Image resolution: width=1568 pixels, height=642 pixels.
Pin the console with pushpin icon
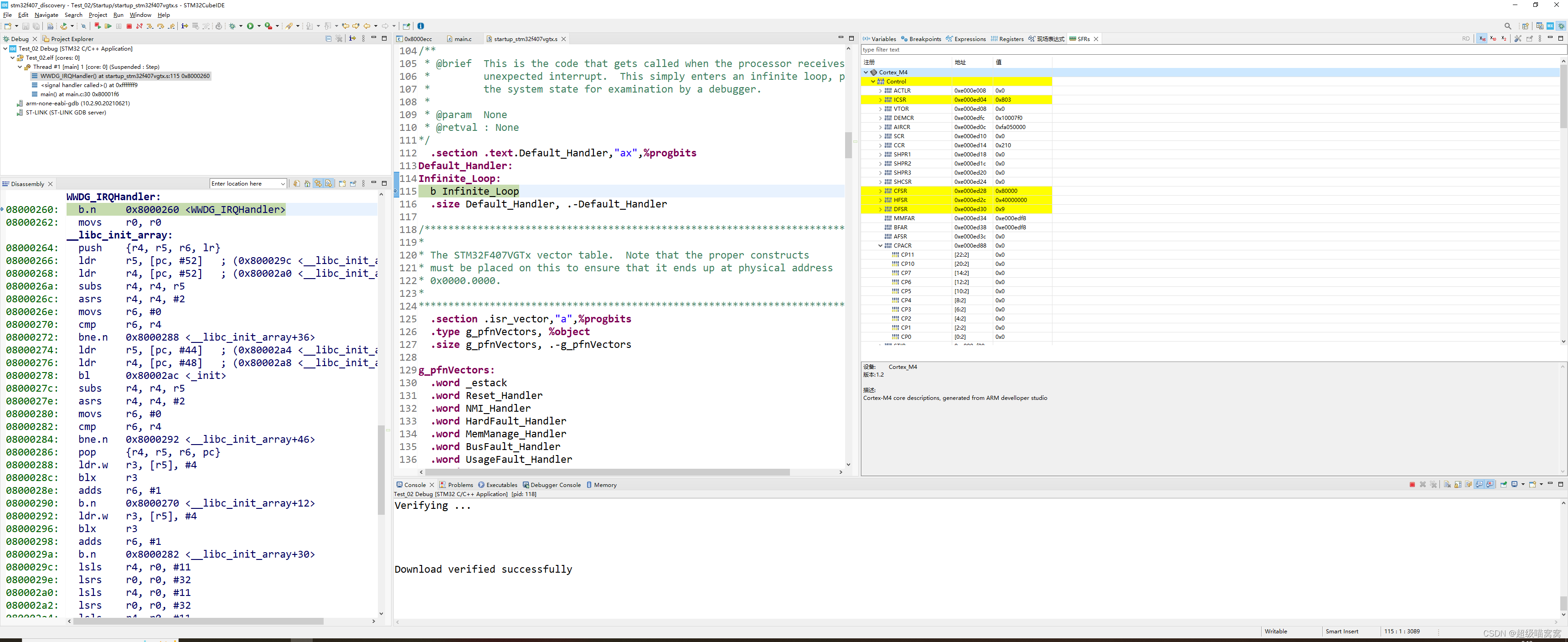coord(1503,485)
